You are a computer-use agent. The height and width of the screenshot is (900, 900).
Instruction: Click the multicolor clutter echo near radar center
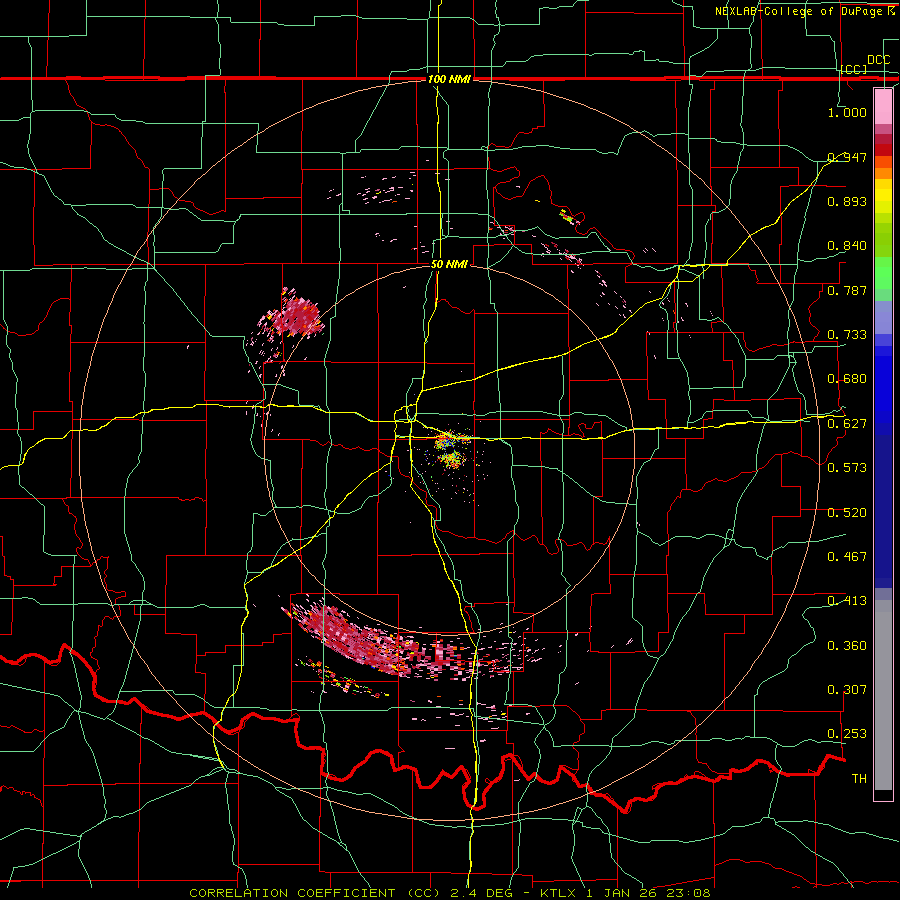[450, 450]
